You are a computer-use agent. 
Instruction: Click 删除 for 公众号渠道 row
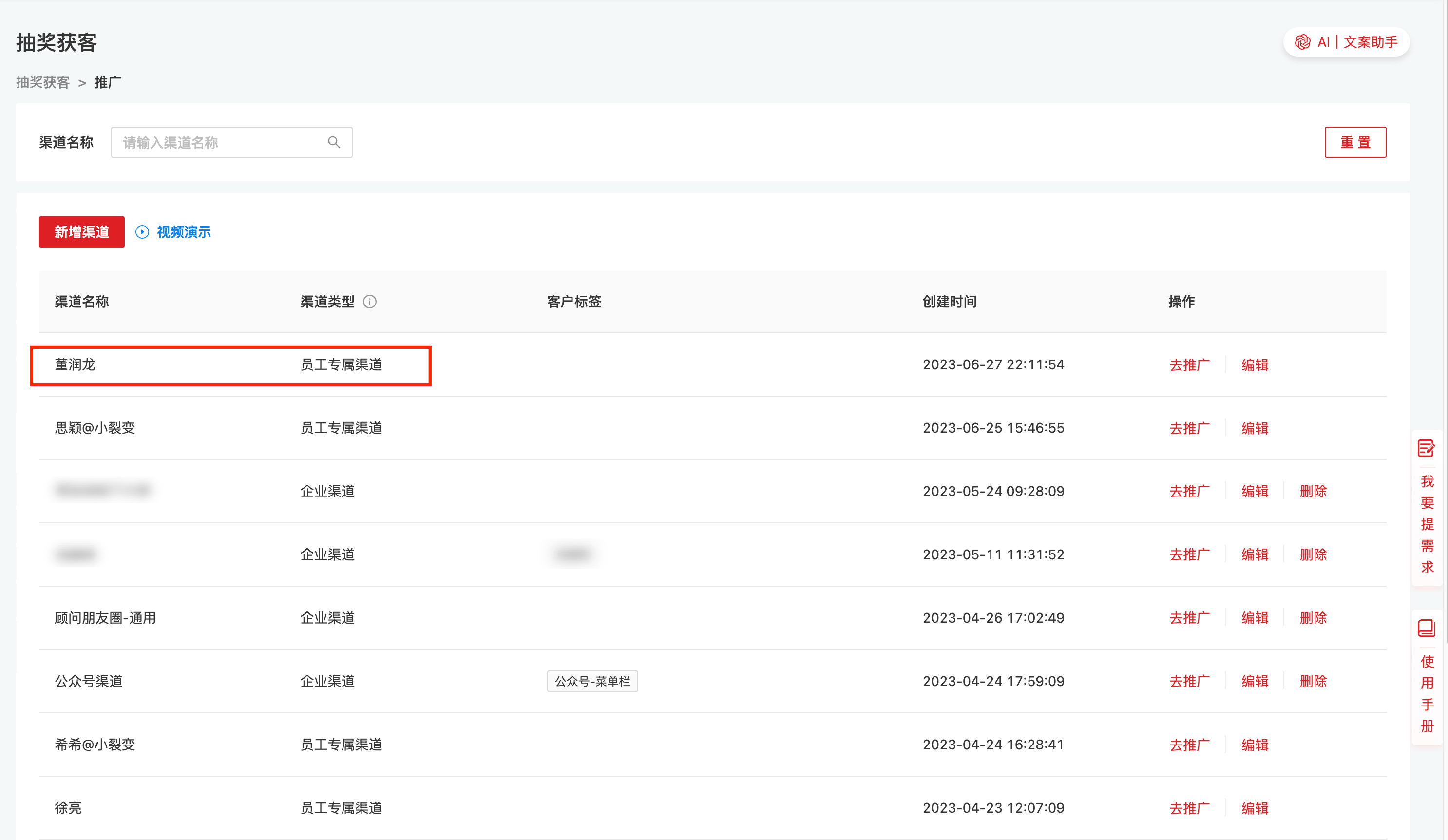click(x=1313, y=681)
